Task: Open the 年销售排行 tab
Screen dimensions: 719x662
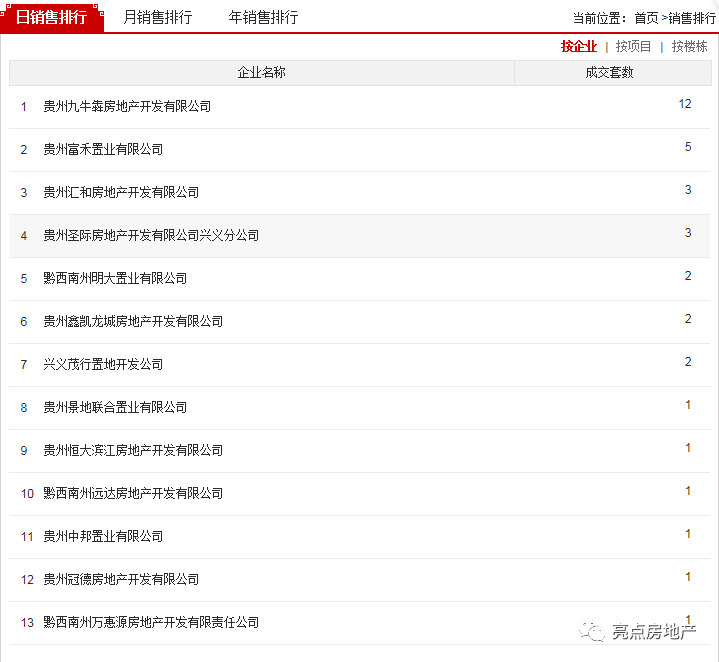Action: point(263,17)
